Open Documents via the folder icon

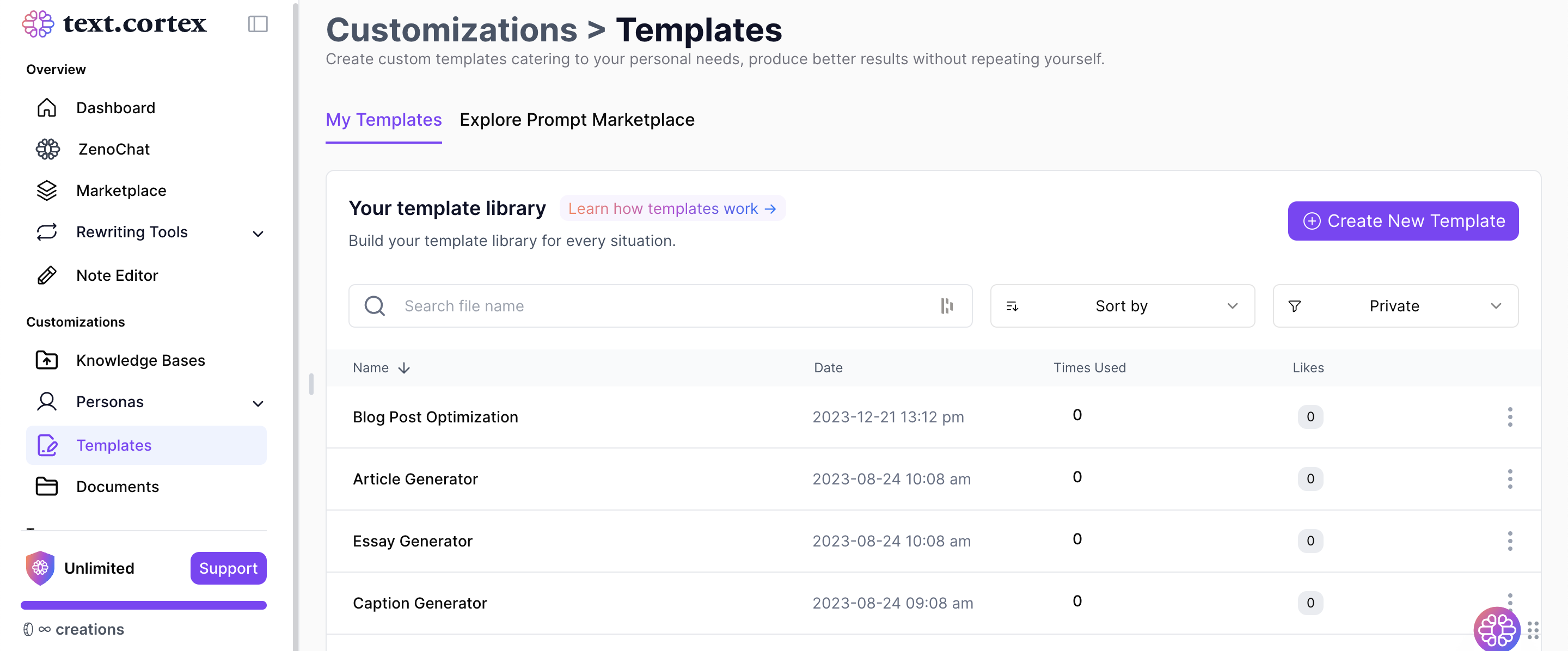click(x=46, y=486)
